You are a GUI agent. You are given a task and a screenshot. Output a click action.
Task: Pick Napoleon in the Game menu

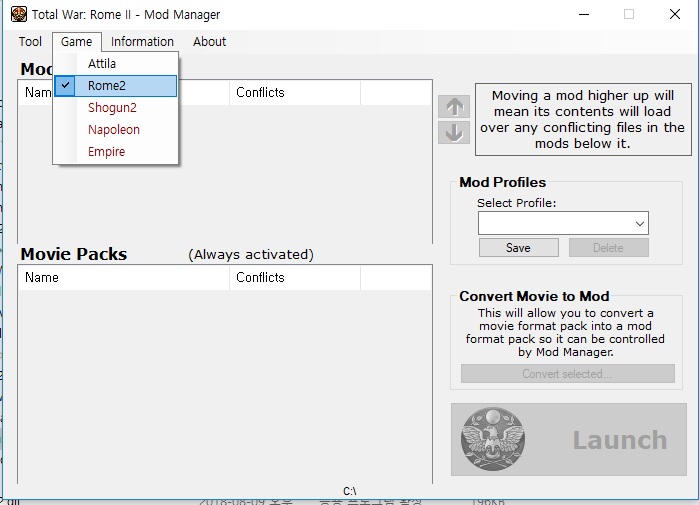point(116,130)
